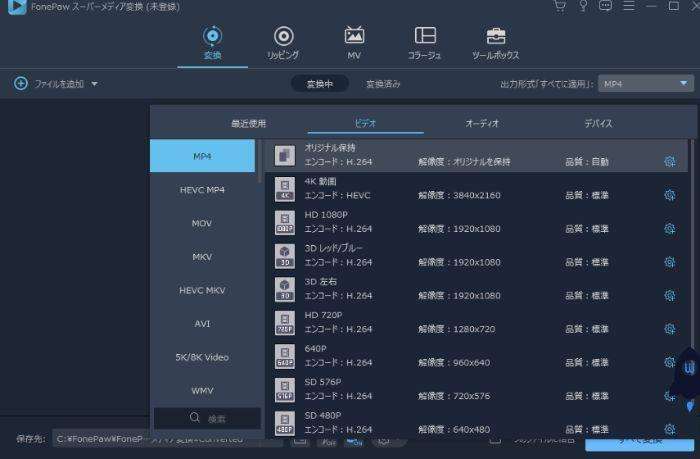
Task: Switch to the 変換済み tab
Action: coord(383,83)
